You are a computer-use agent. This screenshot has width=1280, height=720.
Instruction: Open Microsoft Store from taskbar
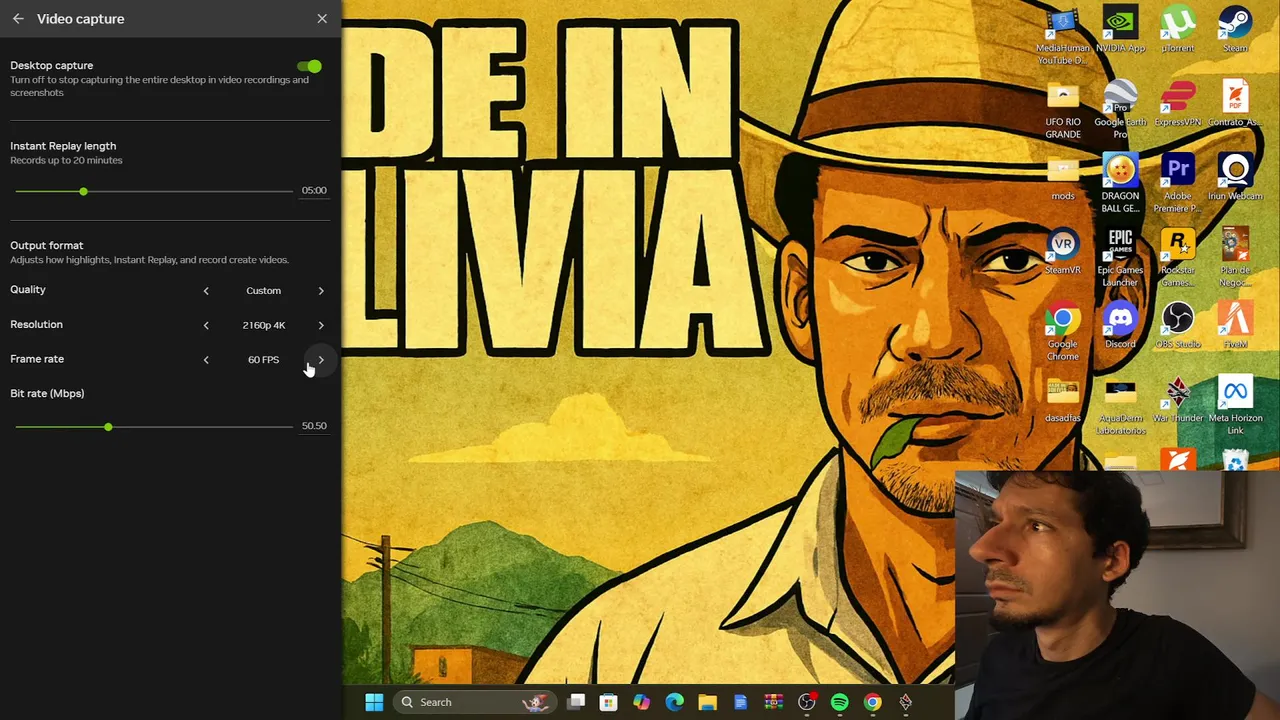(608, 703)
